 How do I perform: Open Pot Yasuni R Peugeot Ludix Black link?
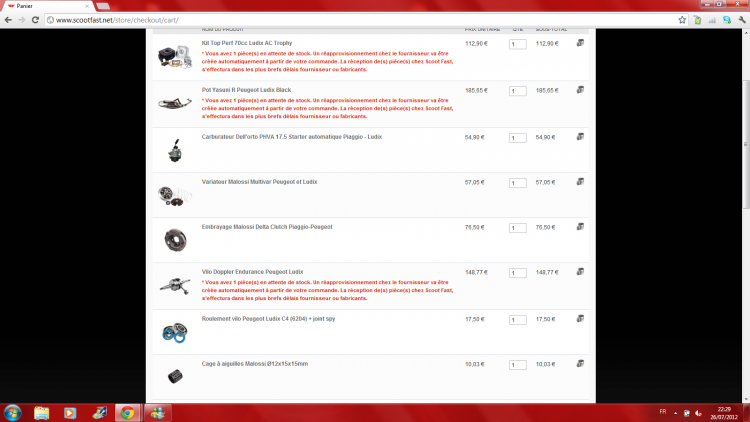click(x=246, y=90)
